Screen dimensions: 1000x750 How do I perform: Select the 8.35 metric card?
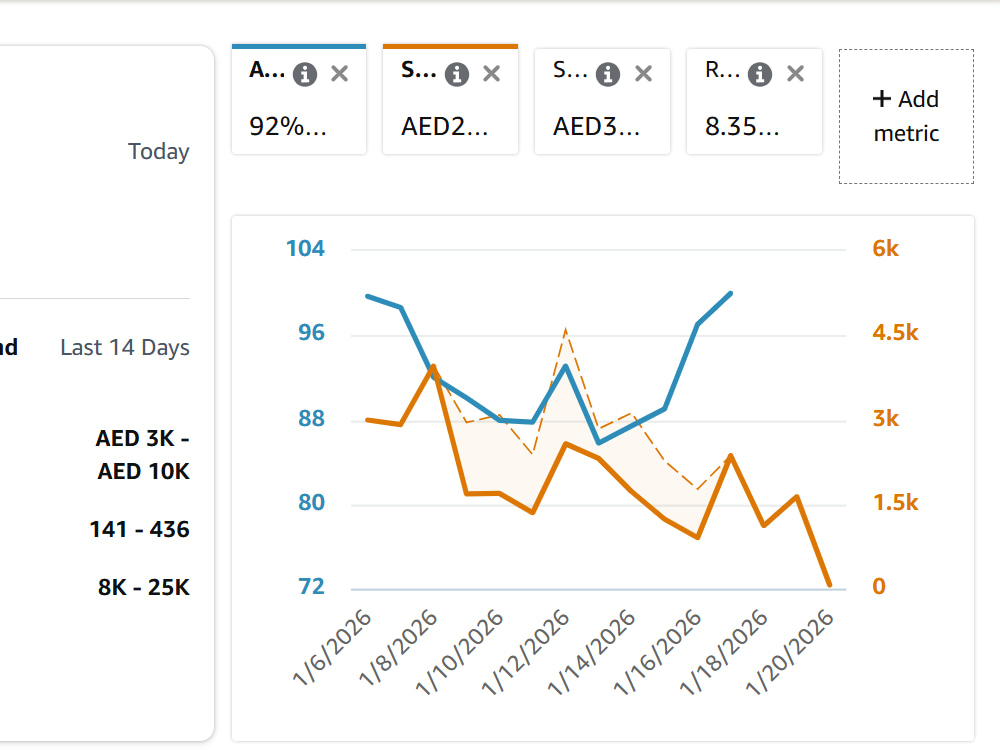(754, 101)
